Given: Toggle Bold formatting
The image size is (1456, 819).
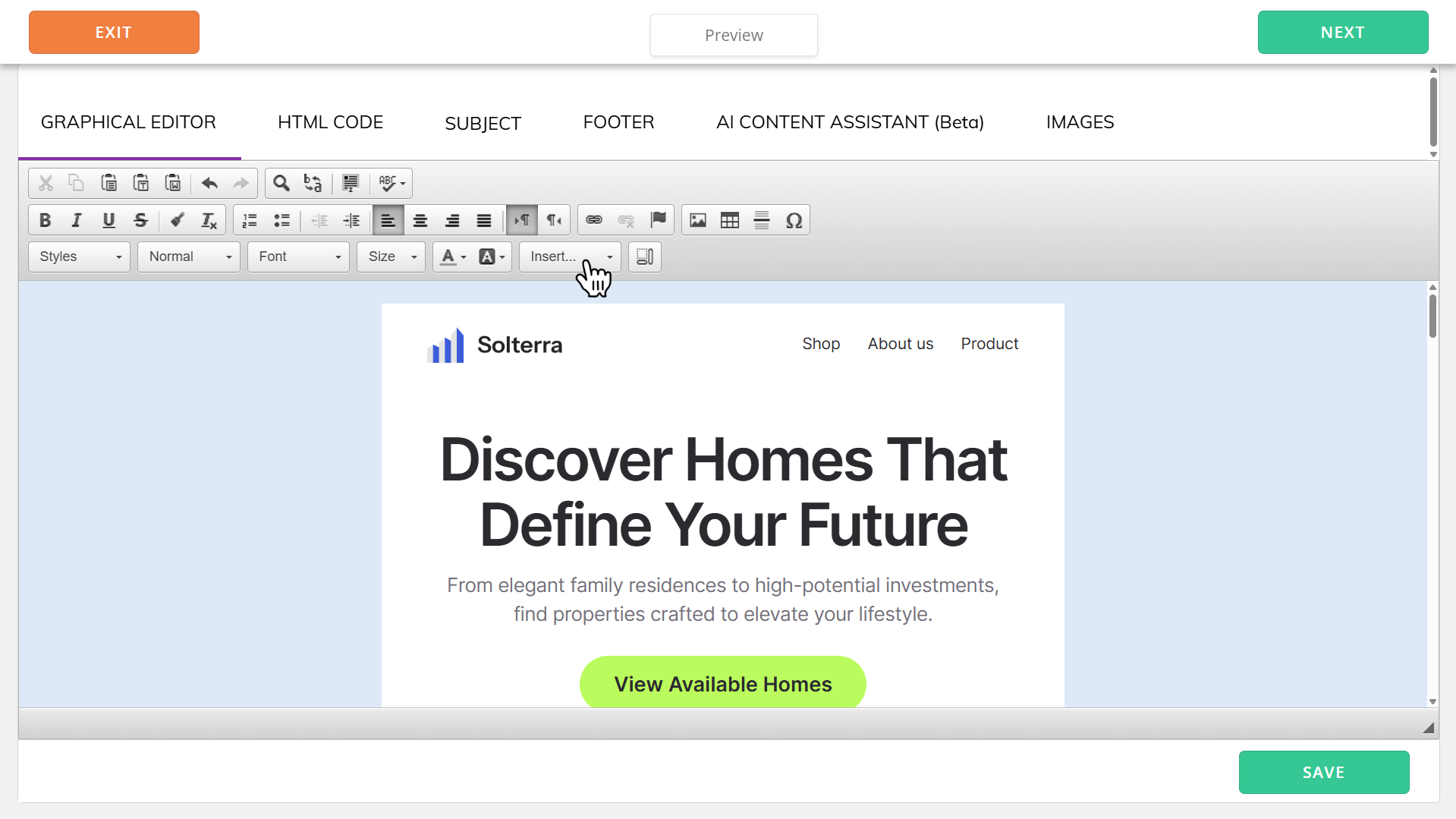Looking at the screenshot, I should (x=45, y=220).
